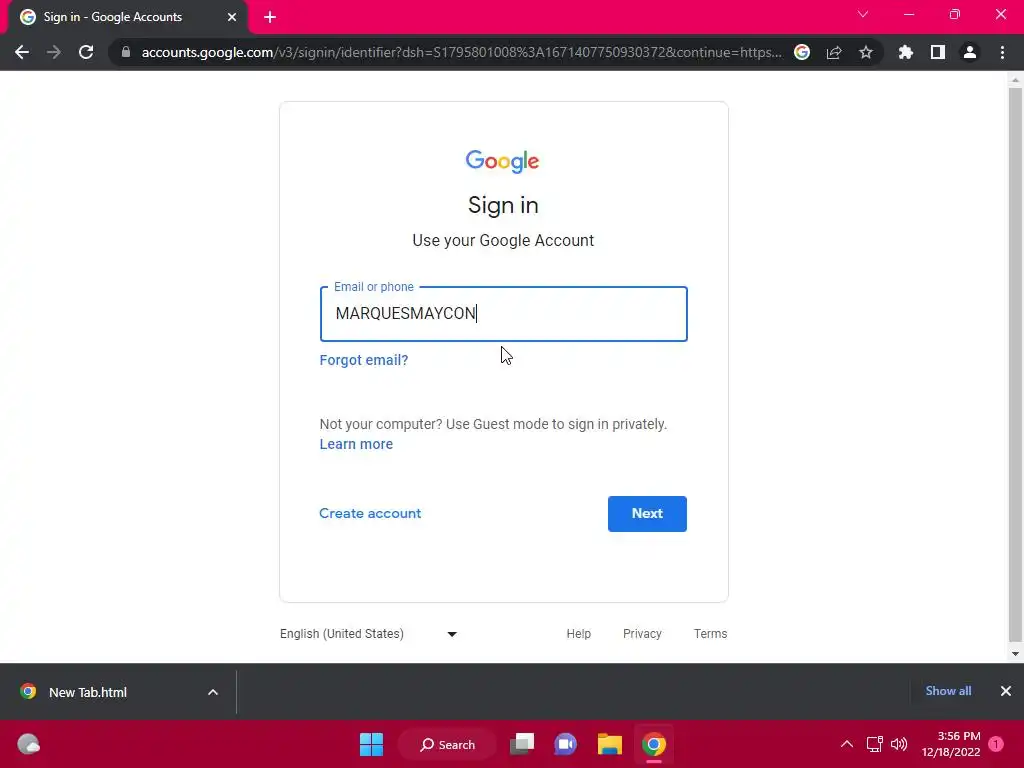Reload the Google sign-in page
1024x768 pixels.
(86, 52)
